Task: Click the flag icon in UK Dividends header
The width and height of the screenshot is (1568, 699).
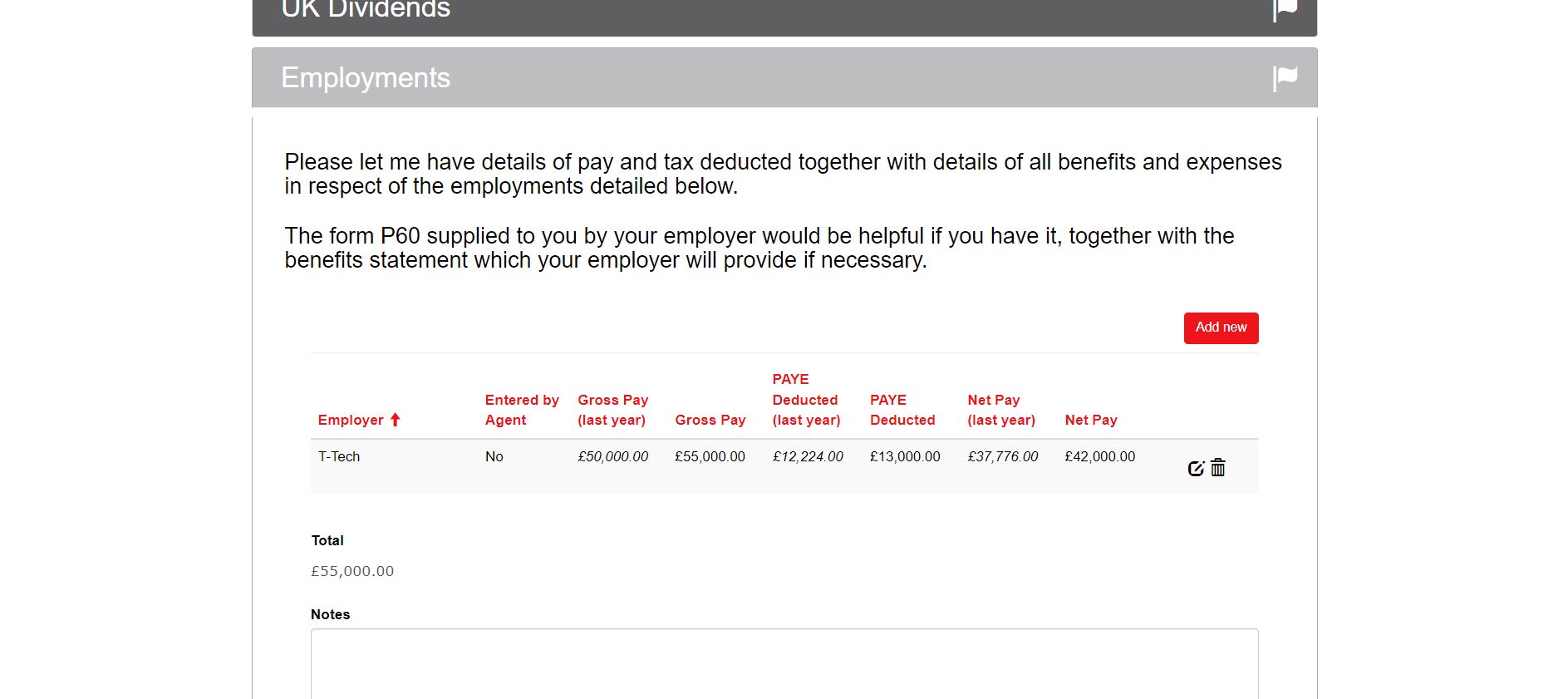Action: pos(1285,10)
